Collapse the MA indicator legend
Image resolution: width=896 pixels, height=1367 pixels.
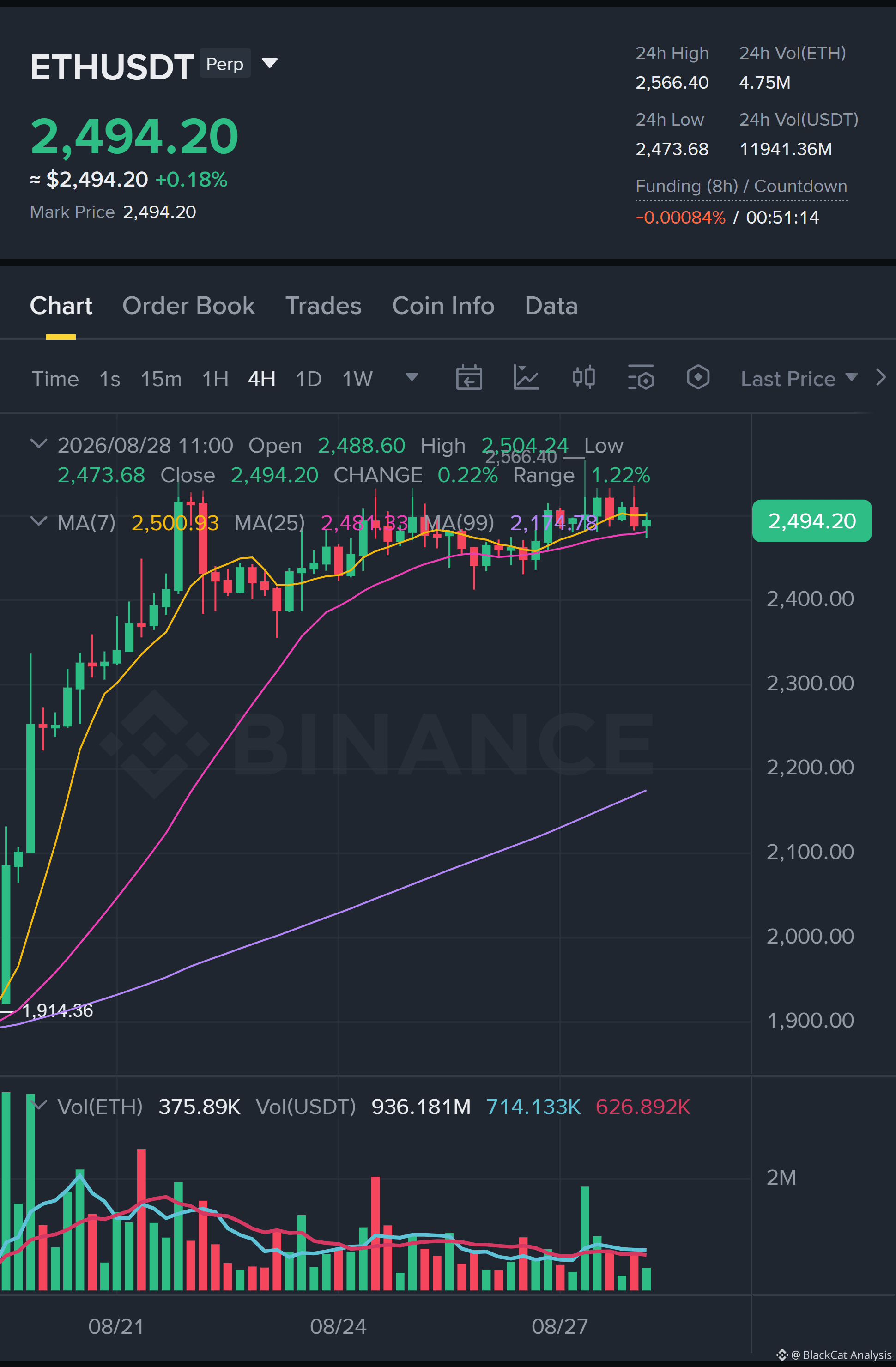tap(38, 521)
